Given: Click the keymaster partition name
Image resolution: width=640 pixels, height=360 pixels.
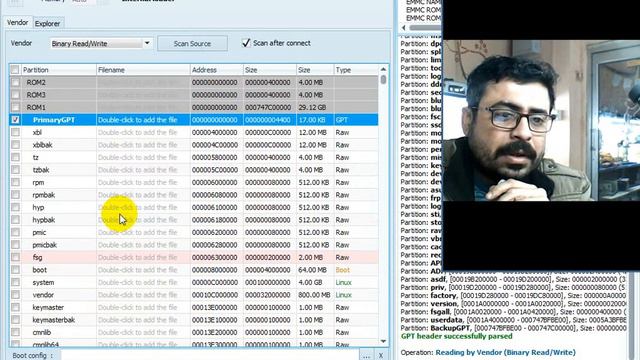Looking at the screenshot, I should click(48, 307).
